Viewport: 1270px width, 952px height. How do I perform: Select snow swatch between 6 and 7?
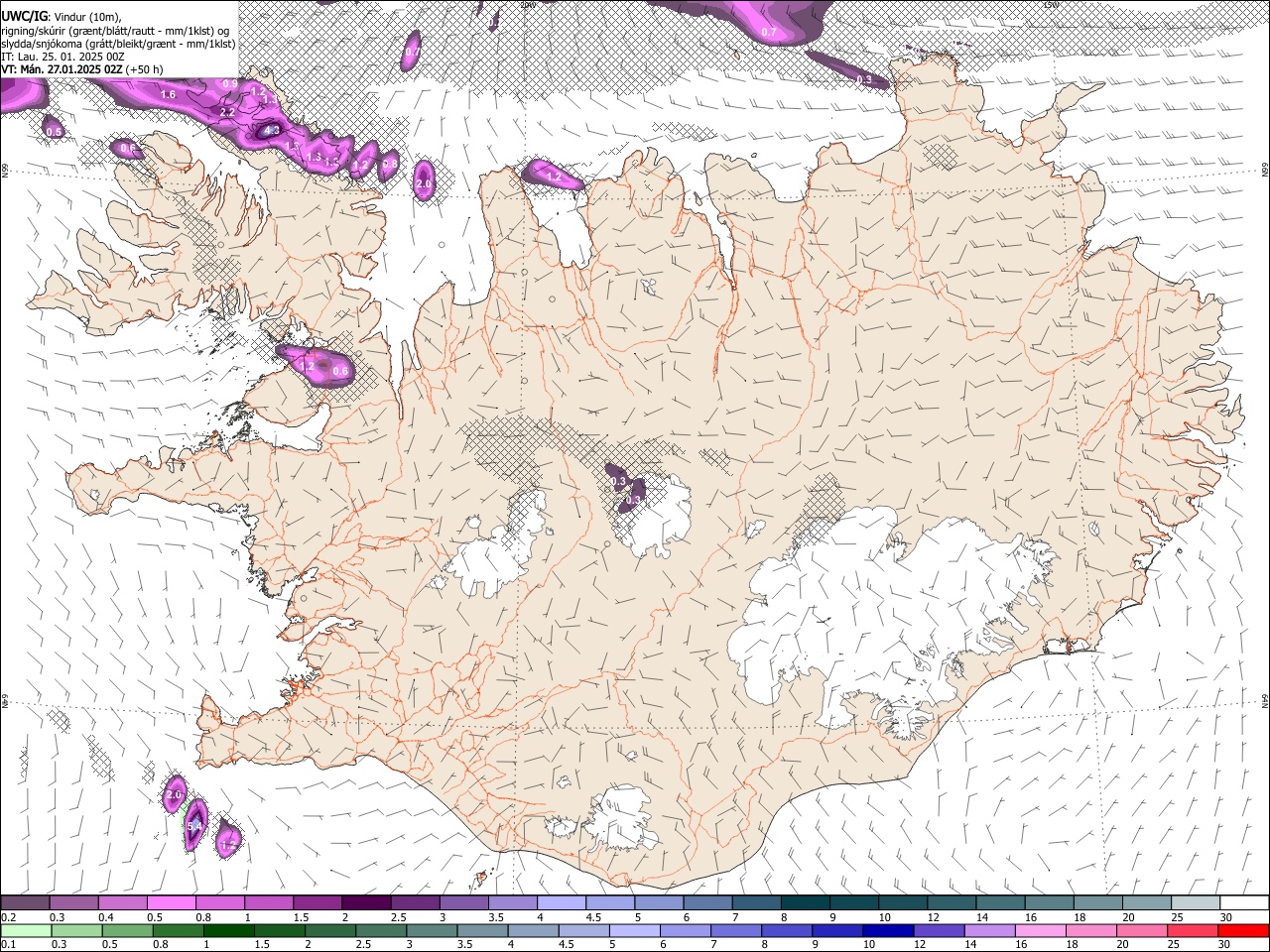(x=708, y=903)
